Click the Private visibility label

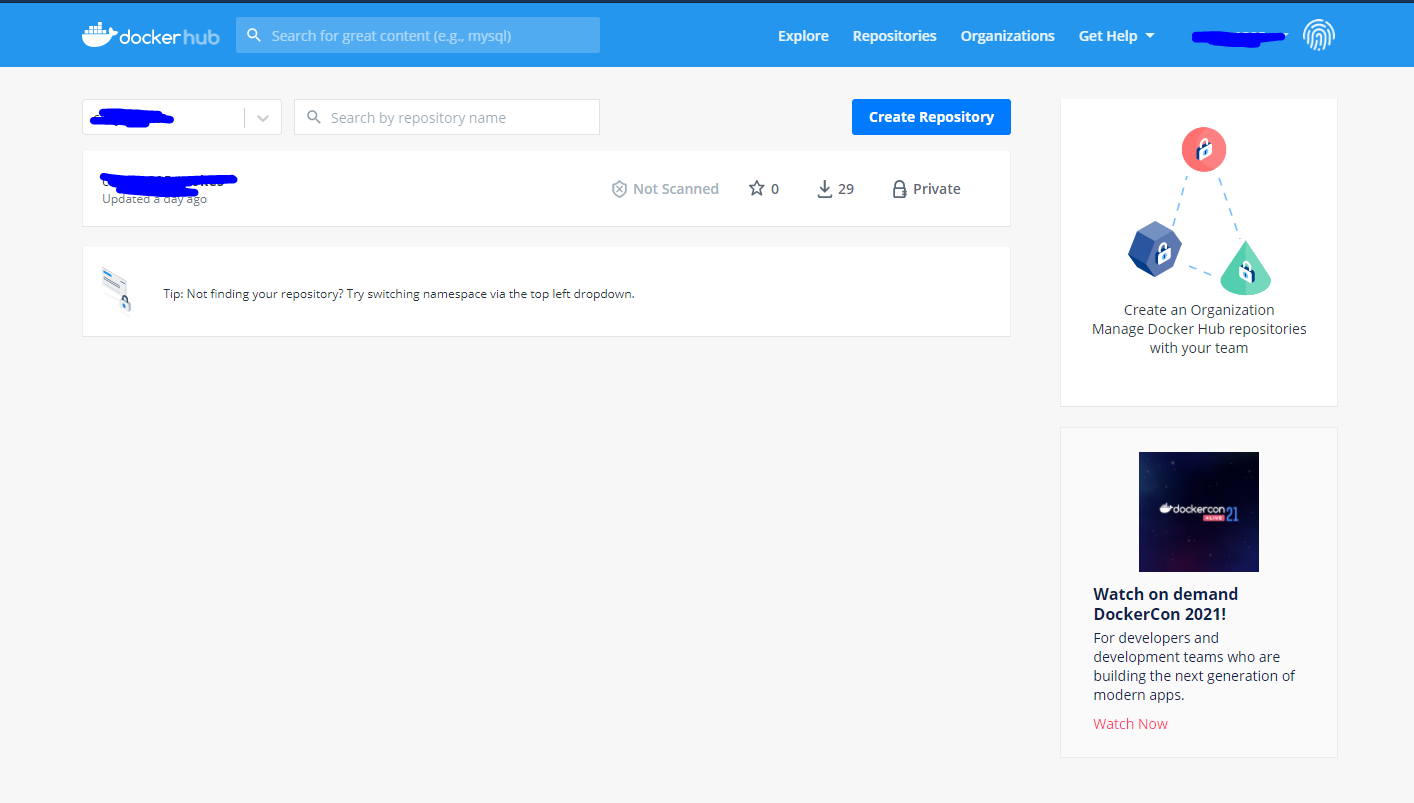tap(936, 189)
